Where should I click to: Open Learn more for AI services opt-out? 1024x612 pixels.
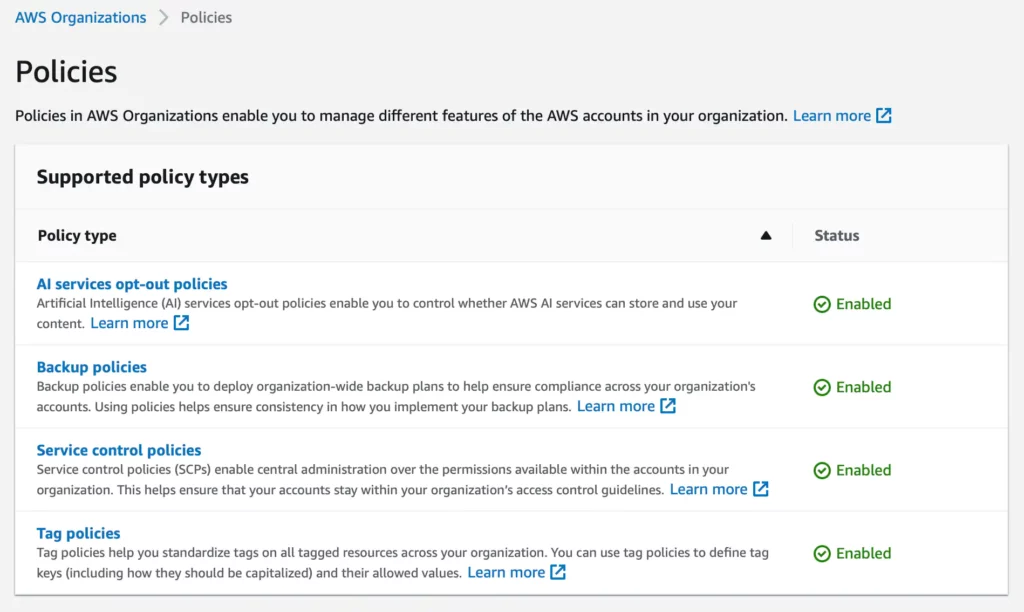click(129, 323)
